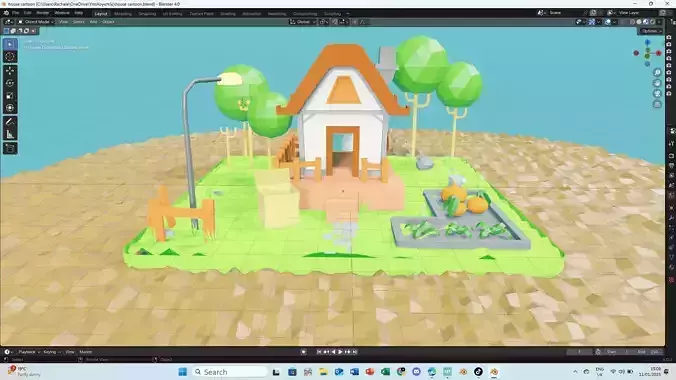Open Excel from the Windows taskbar
The width and height of the screenshot is (676, 380).
point(385,372)
